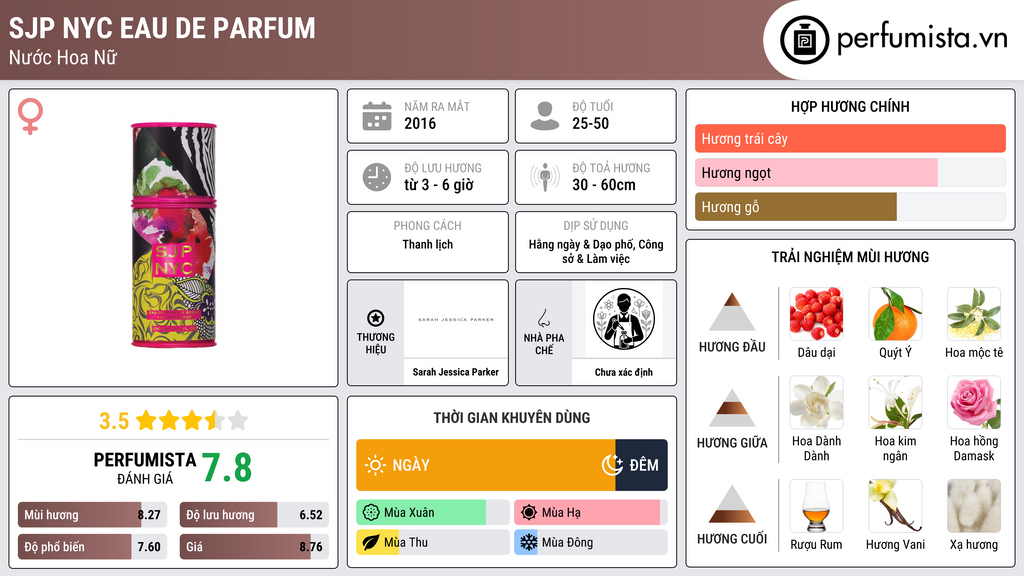Click the Xạ hương musk image
Screen dimensions: 1024x576
pyautogui.click(x=974, y=506)
